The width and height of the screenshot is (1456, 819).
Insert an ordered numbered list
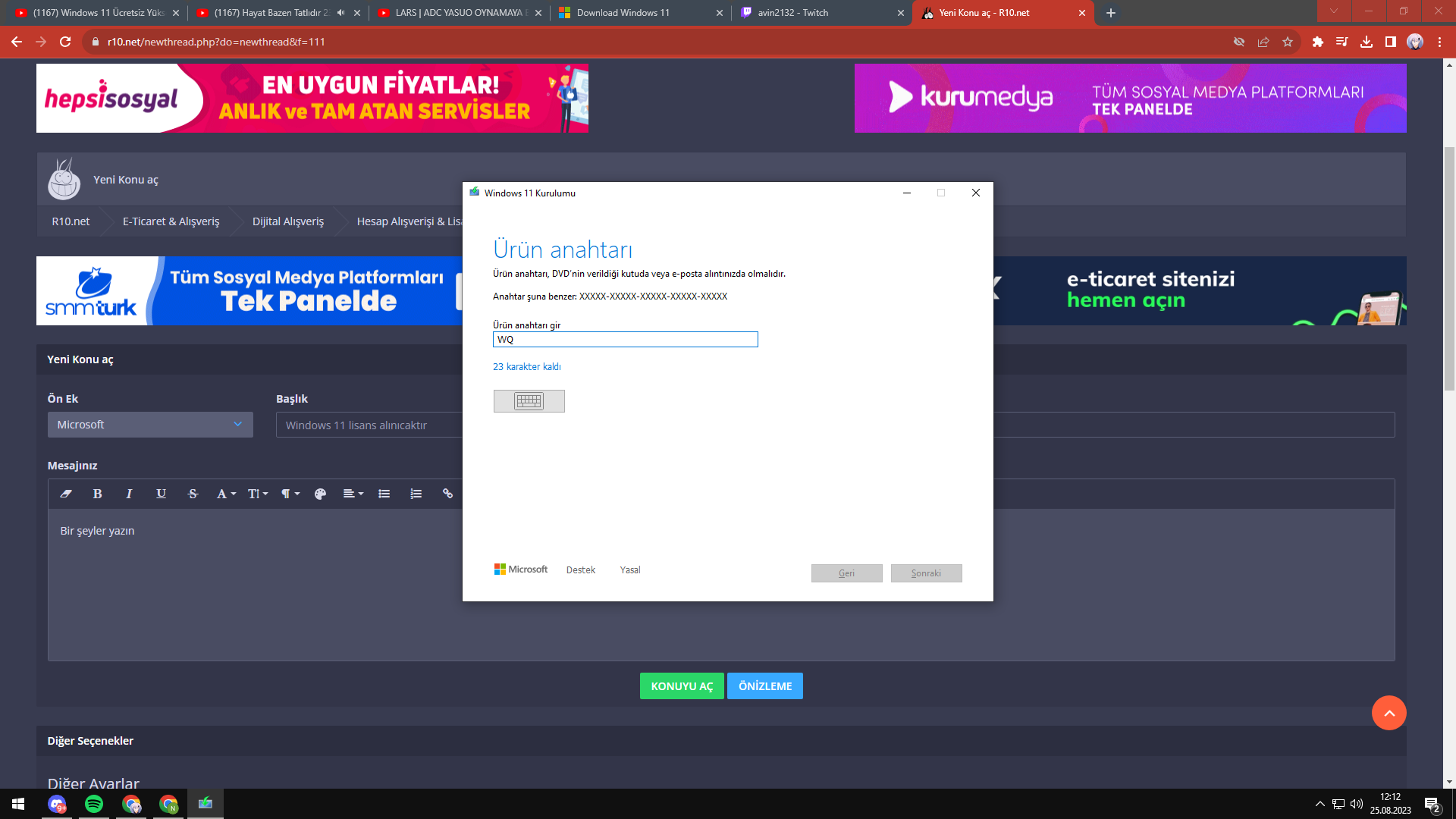416,494
